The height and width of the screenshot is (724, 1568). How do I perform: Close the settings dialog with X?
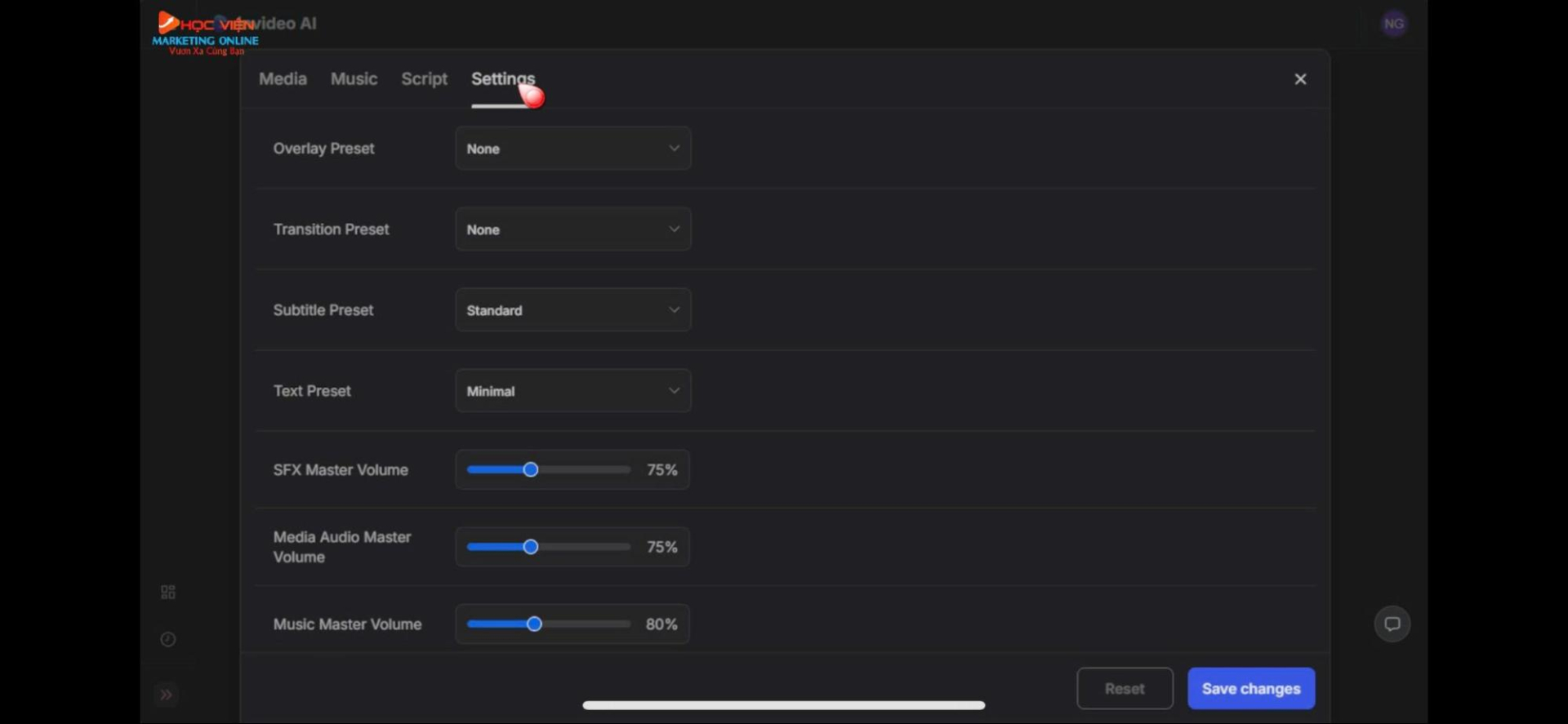pyautogui.click(x=1300, y=79)
